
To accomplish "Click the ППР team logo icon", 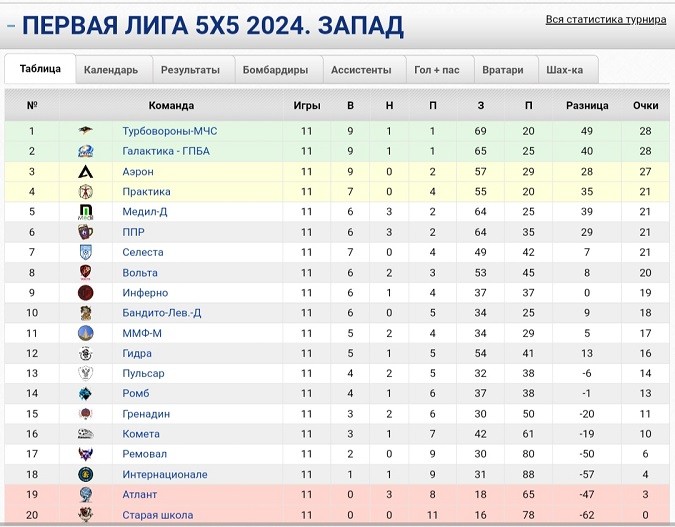I will coord(85,232).
